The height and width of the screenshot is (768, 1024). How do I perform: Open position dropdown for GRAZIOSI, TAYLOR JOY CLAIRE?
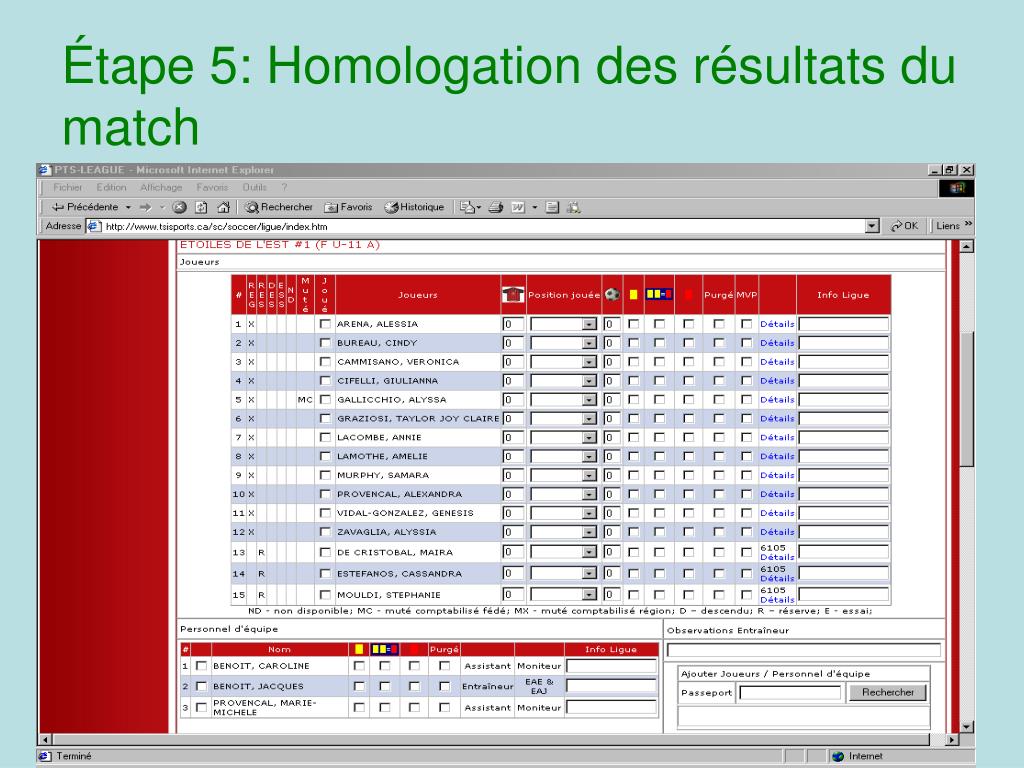589,419
